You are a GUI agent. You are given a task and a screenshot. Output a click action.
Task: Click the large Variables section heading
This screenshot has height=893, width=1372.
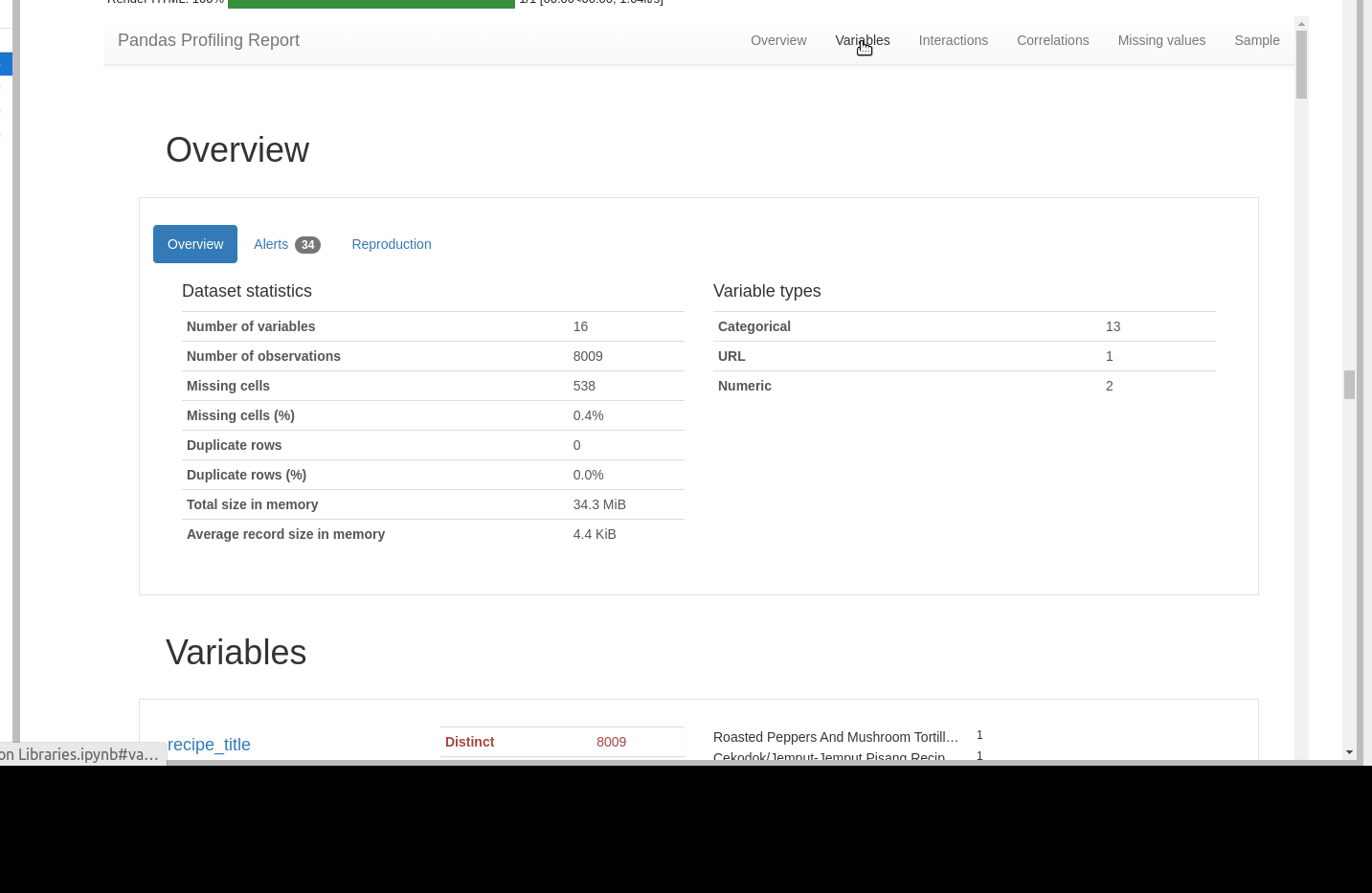[x=236, y=653]
